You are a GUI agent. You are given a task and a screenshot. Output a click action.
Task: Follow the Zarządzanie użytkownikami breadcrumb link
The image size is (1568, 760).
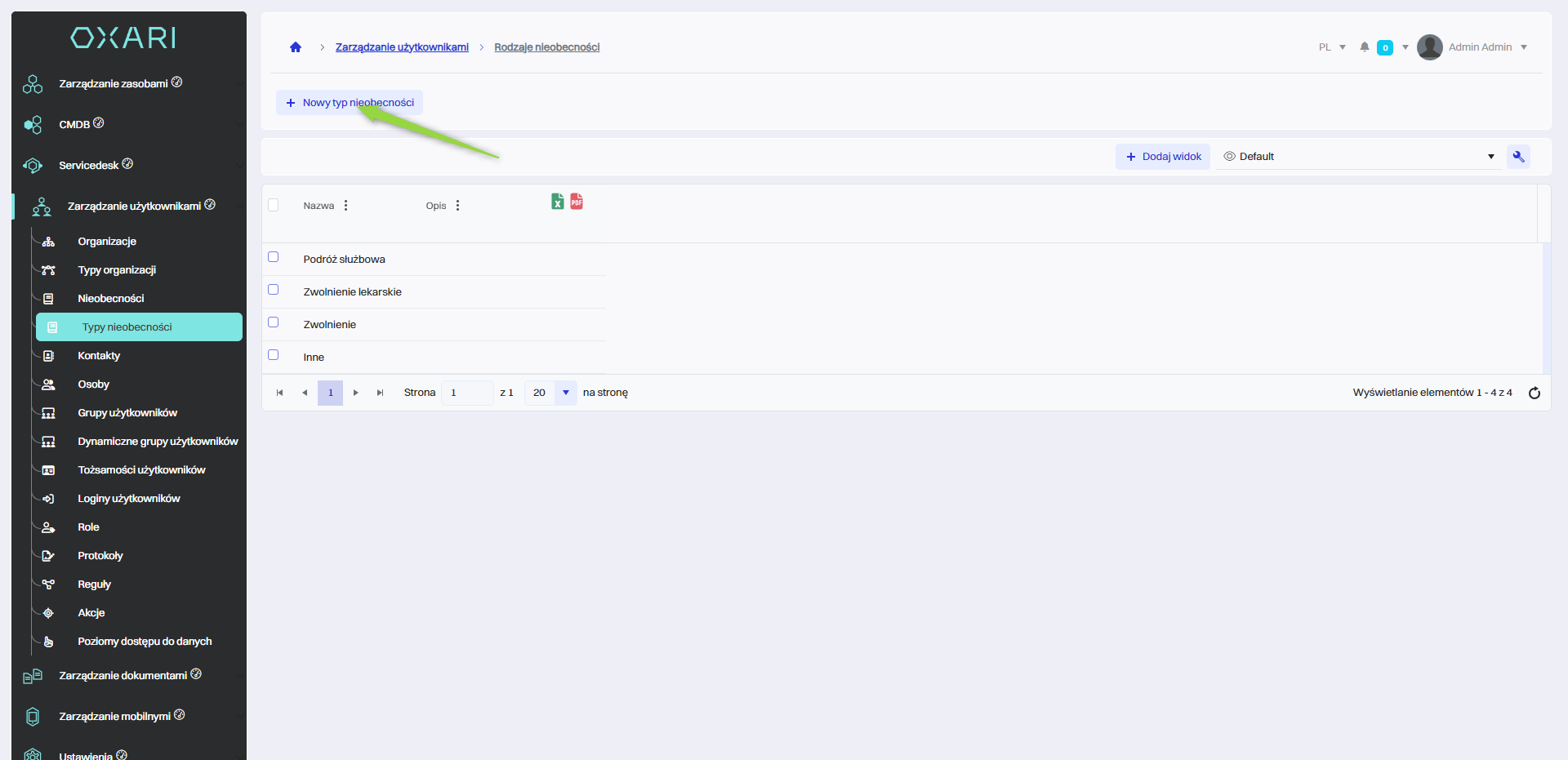point(402,47)
